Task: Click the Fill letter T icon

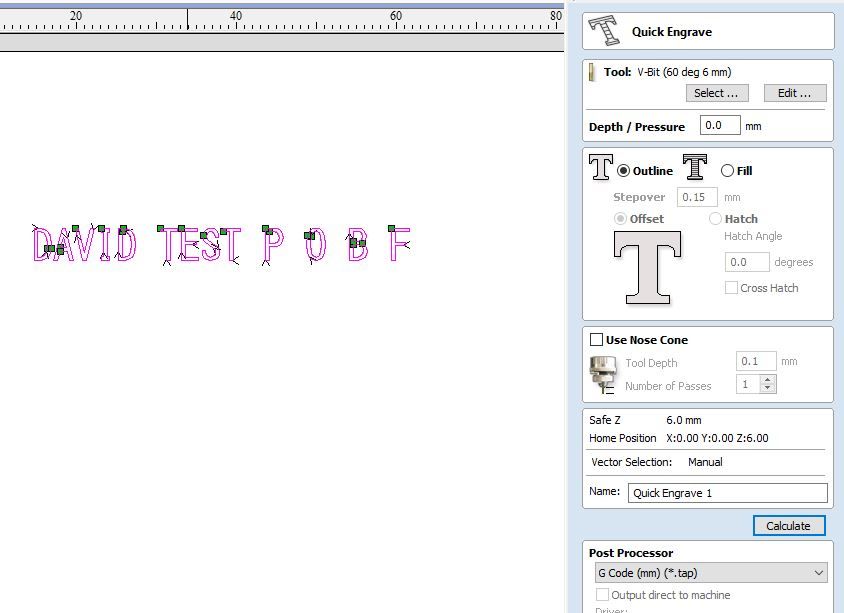Action: tap(695, 169)
